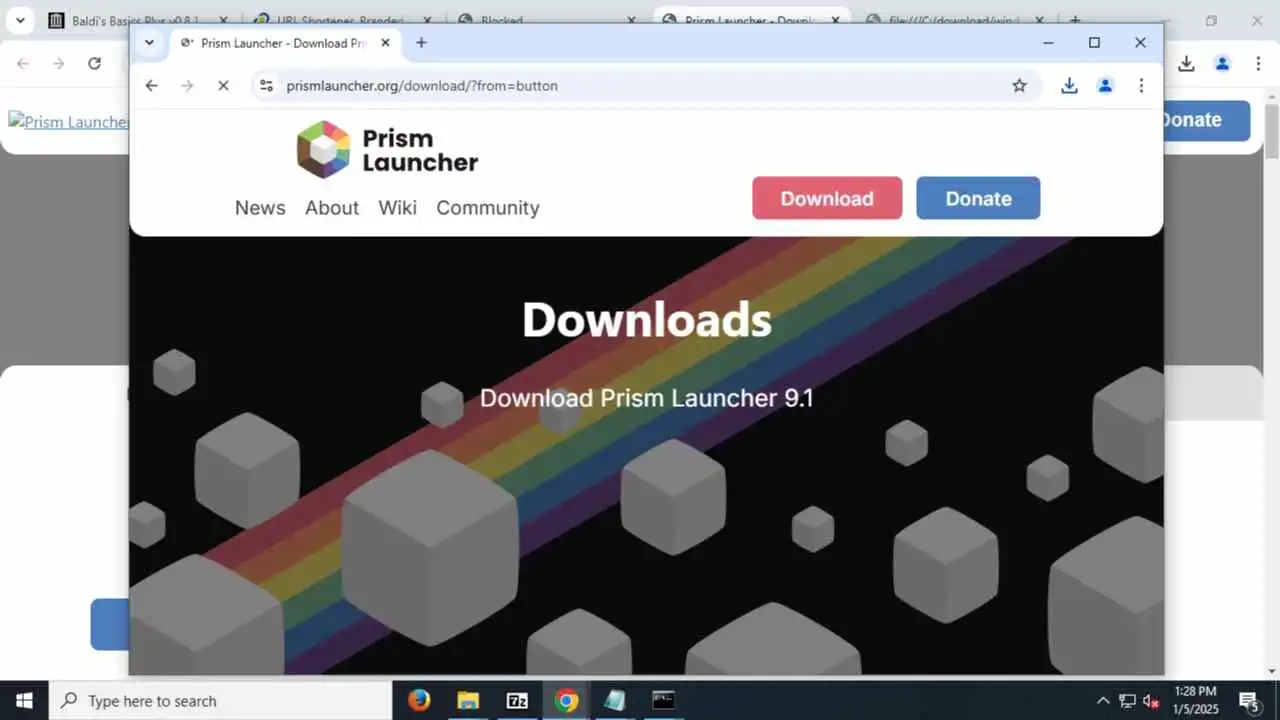Show hidden system tray icons
Viewport: 1280px width, 720px height.
1103,700
